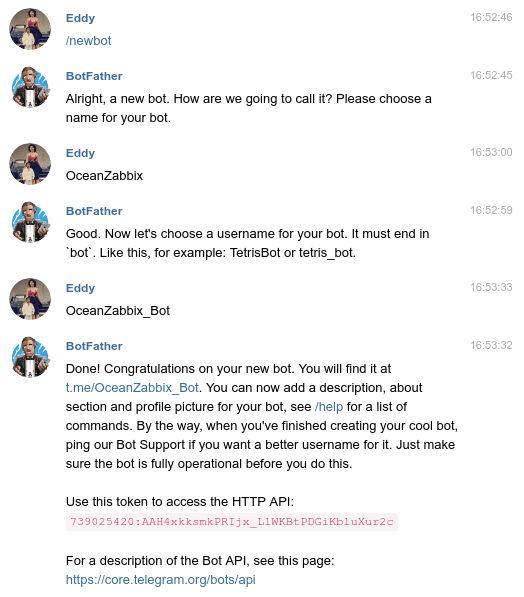Click the Eddy name above OceanZabbix_Bot
Image resolution: width=524 pixels, height=597 pixels.
pyautogui.click(x=80, y=288)
